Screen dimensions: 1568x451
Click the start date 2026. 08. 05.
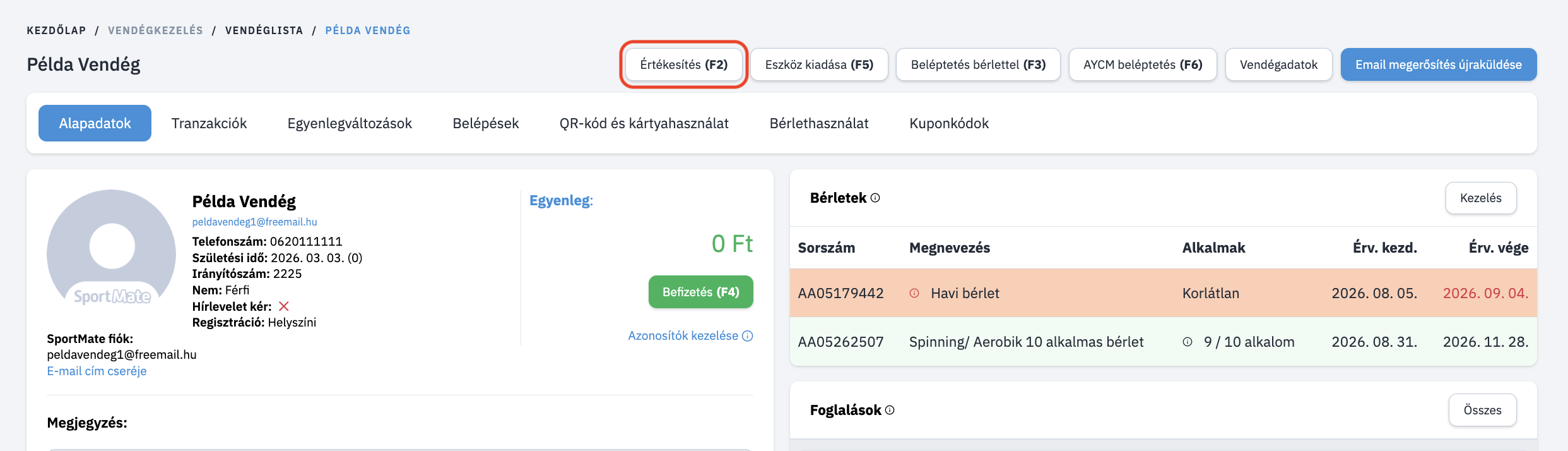click(1374, 293)
